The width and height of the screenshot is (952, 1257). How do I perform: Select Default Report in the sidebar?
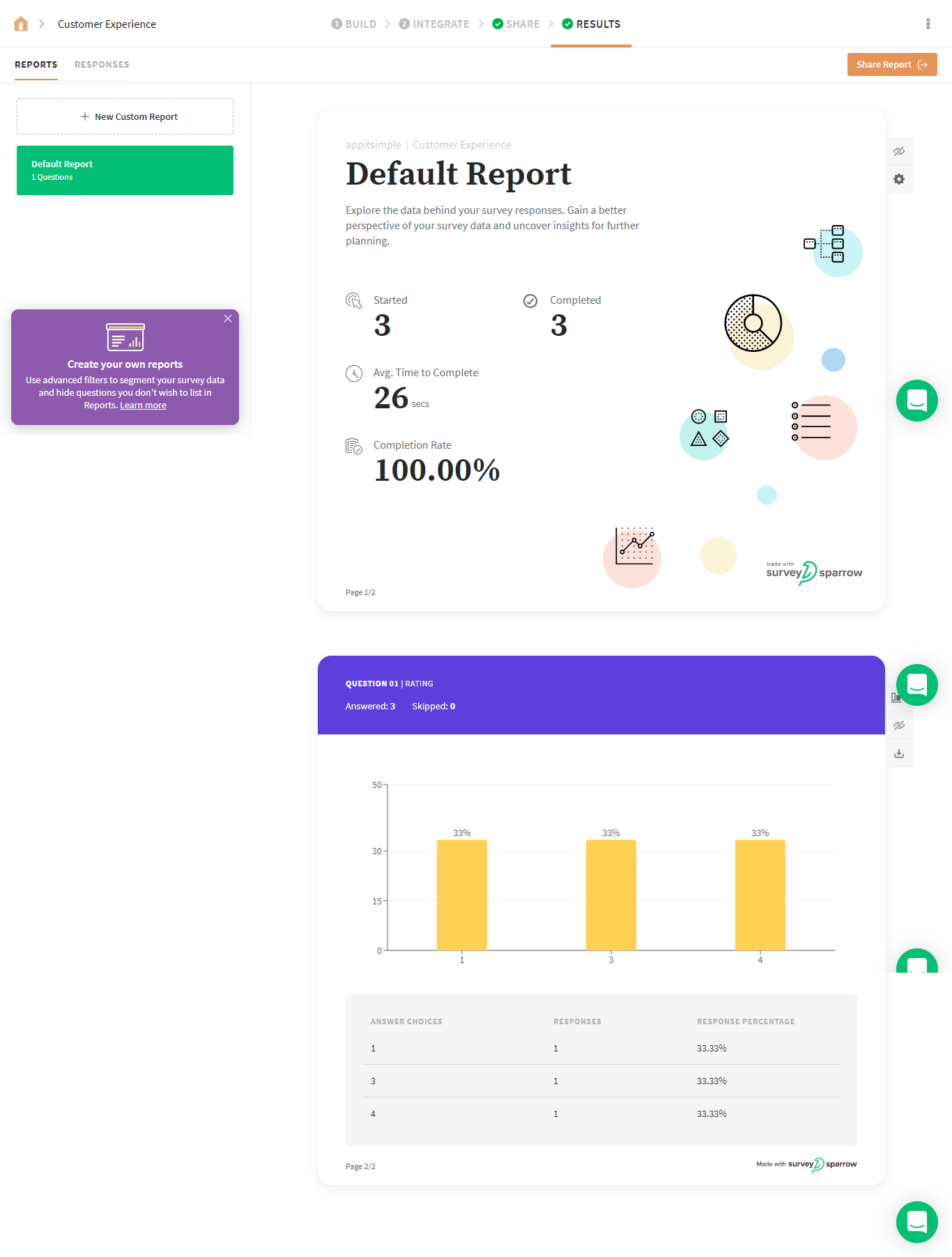coord(125,170)
